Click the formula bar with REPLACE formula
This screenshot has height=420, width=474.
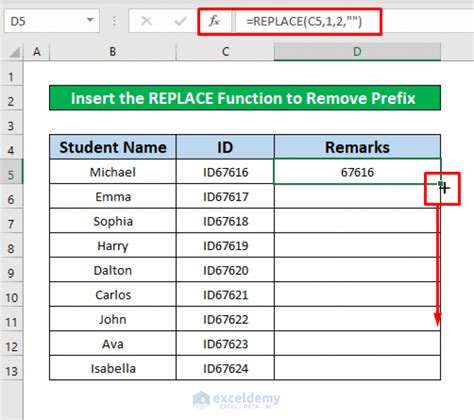click(x=355, y=22)
